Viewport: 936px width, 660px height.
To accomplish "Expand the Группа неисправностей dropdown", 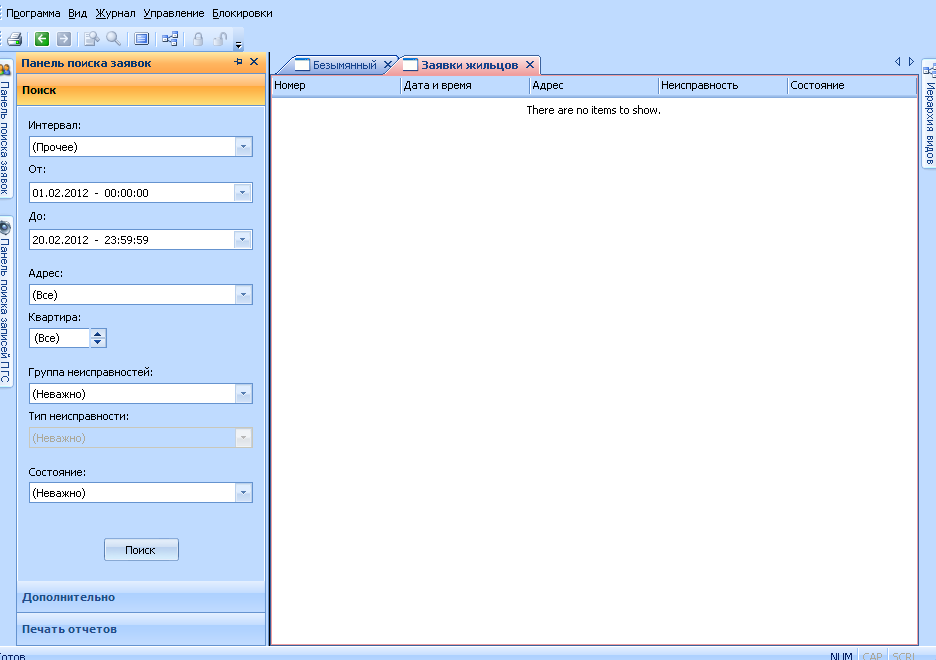I will [x=243, y=394].
